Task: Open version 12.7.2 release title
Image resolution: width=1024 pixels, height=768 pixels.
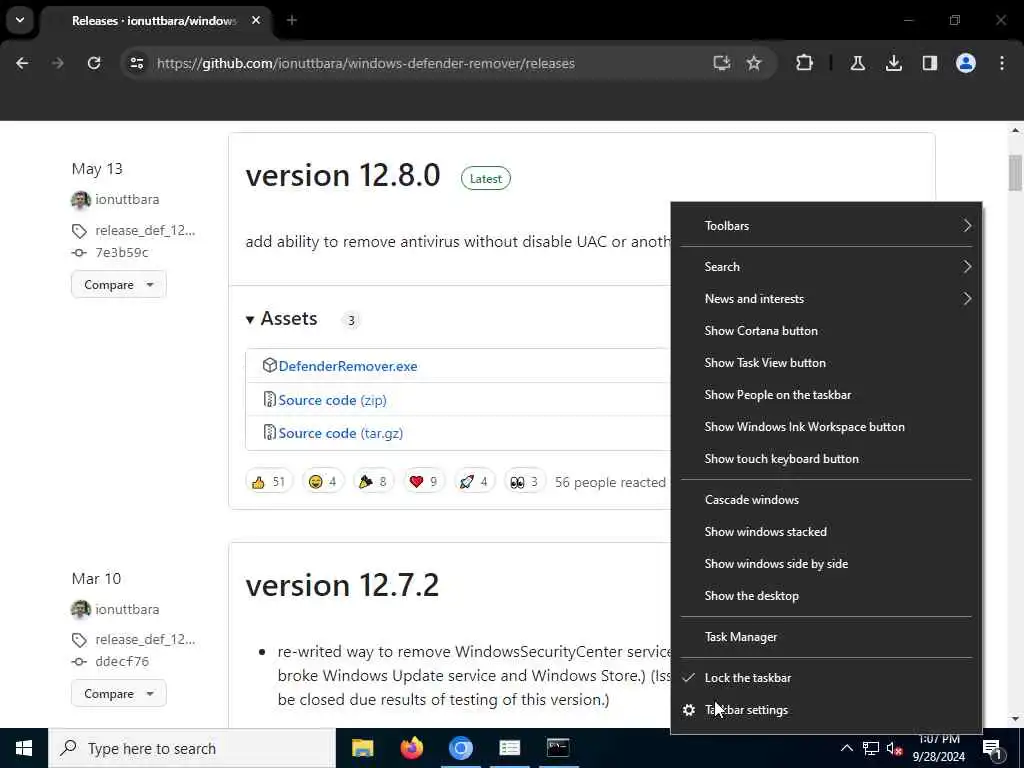Action: pos(342,585)
